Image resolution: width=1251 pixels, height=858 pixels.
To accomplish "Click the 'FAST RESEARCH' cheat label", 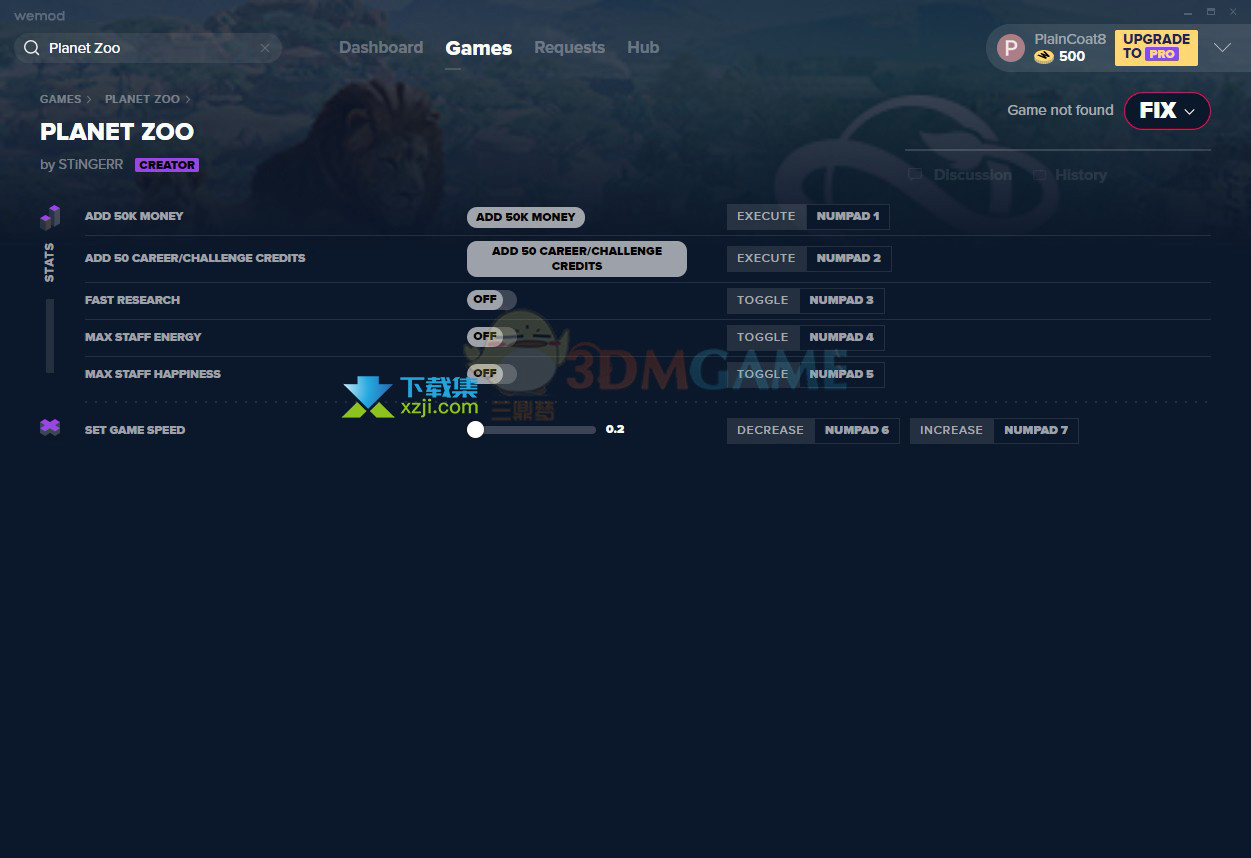I will [x=132, y=300].
